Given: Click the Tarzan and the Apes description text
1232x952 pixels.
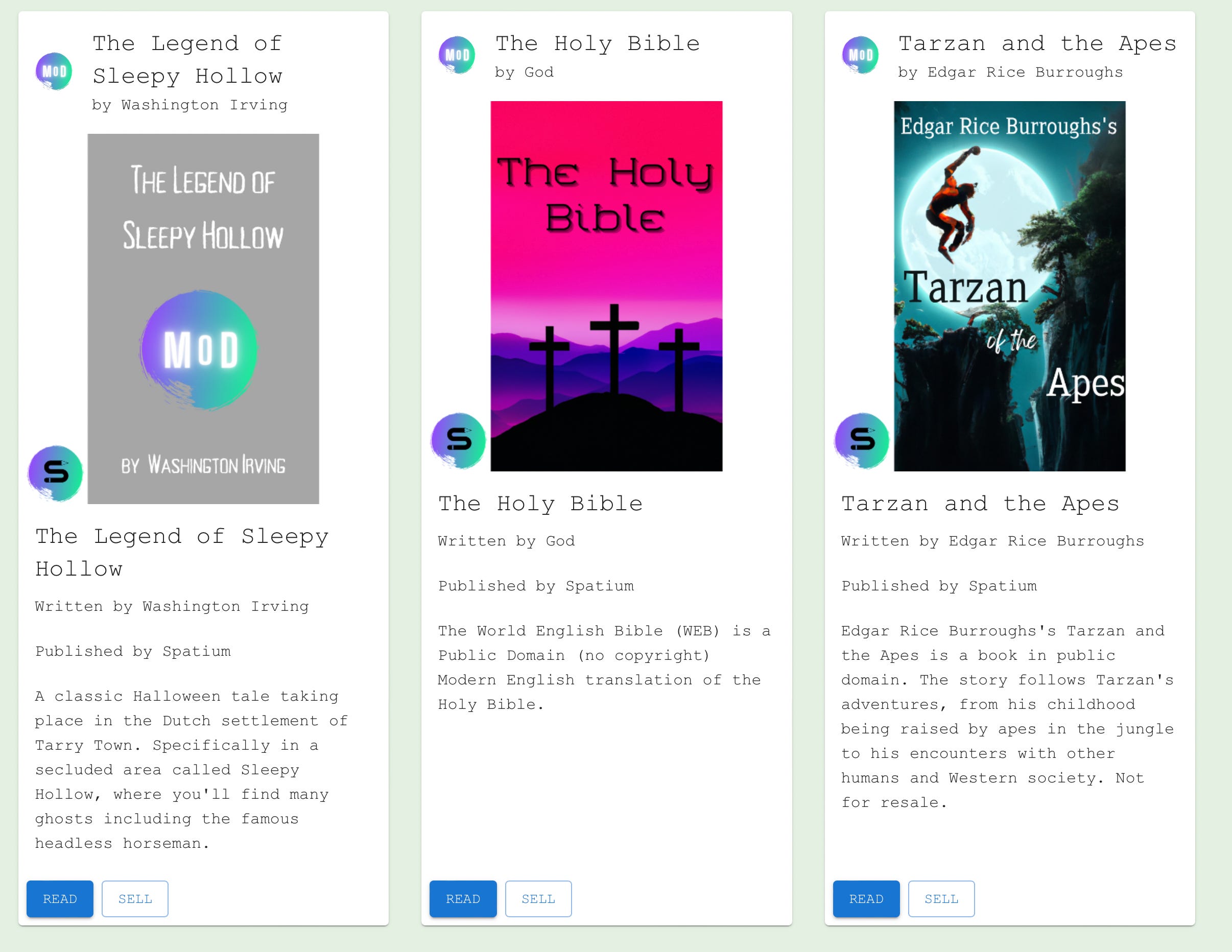Looking at the screenshot, I should (1007, 716).
